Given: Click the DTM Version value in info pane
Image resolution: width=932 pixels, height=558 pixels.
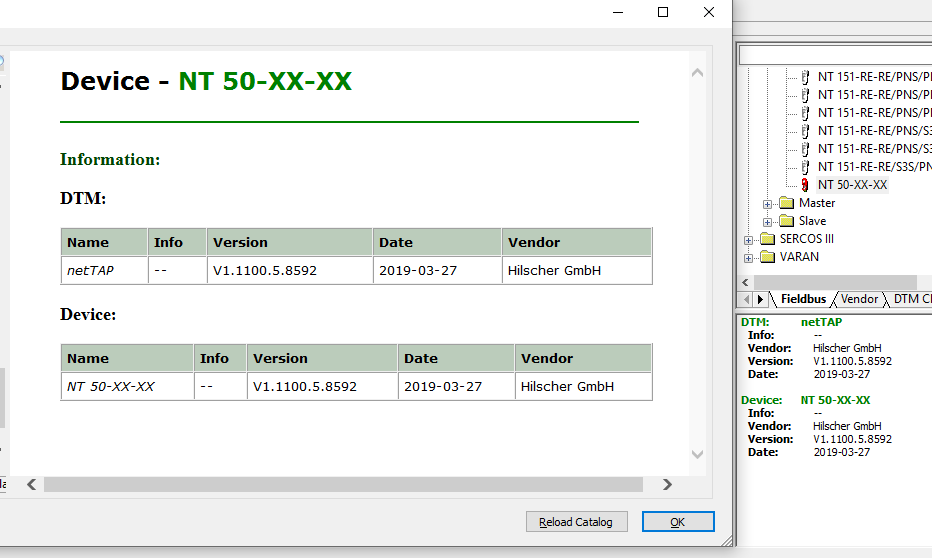Looking at the screenshot, I should click(x=852, y=361).
